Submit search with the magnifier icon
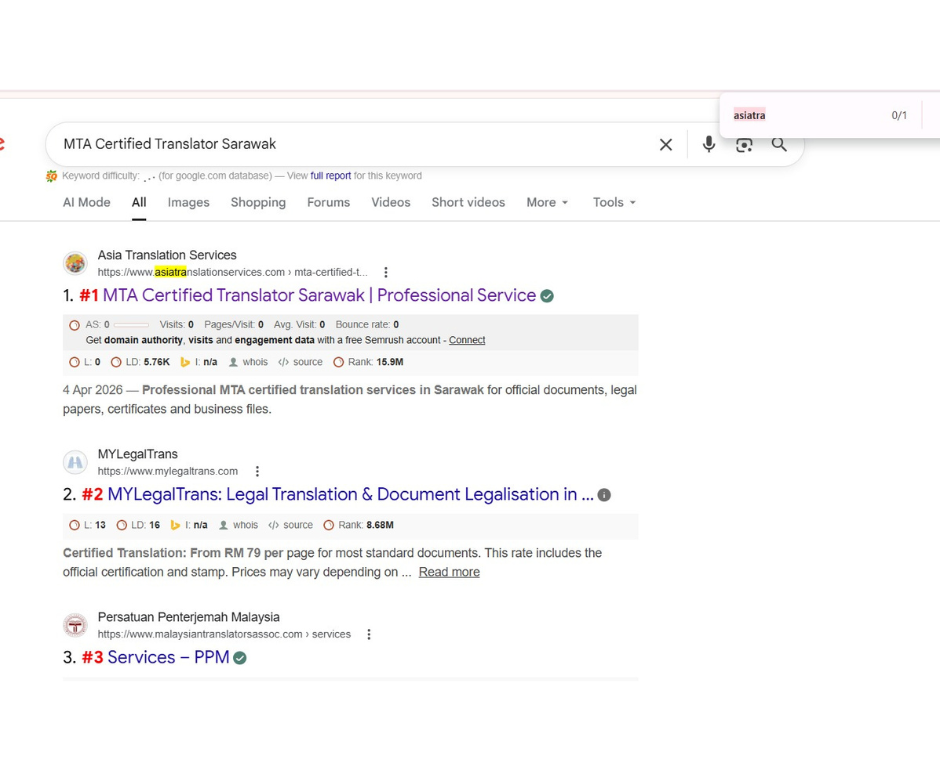The image size is (940, 771). (779, 144)
